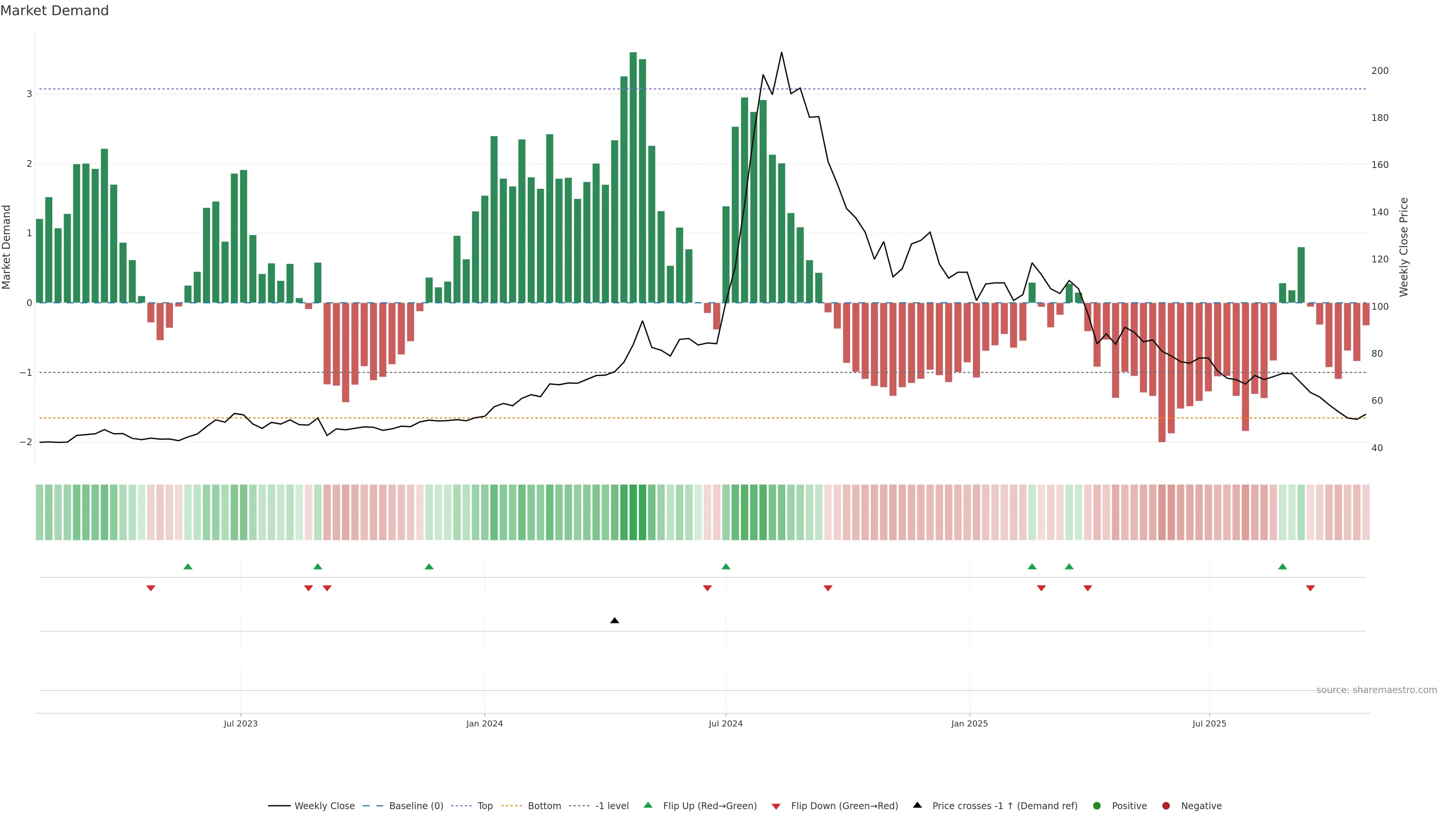The width and height of the screenshot is (1456, 819).
Task: Toggle Weekly Close legend entry
Action: tap(324, 806)
